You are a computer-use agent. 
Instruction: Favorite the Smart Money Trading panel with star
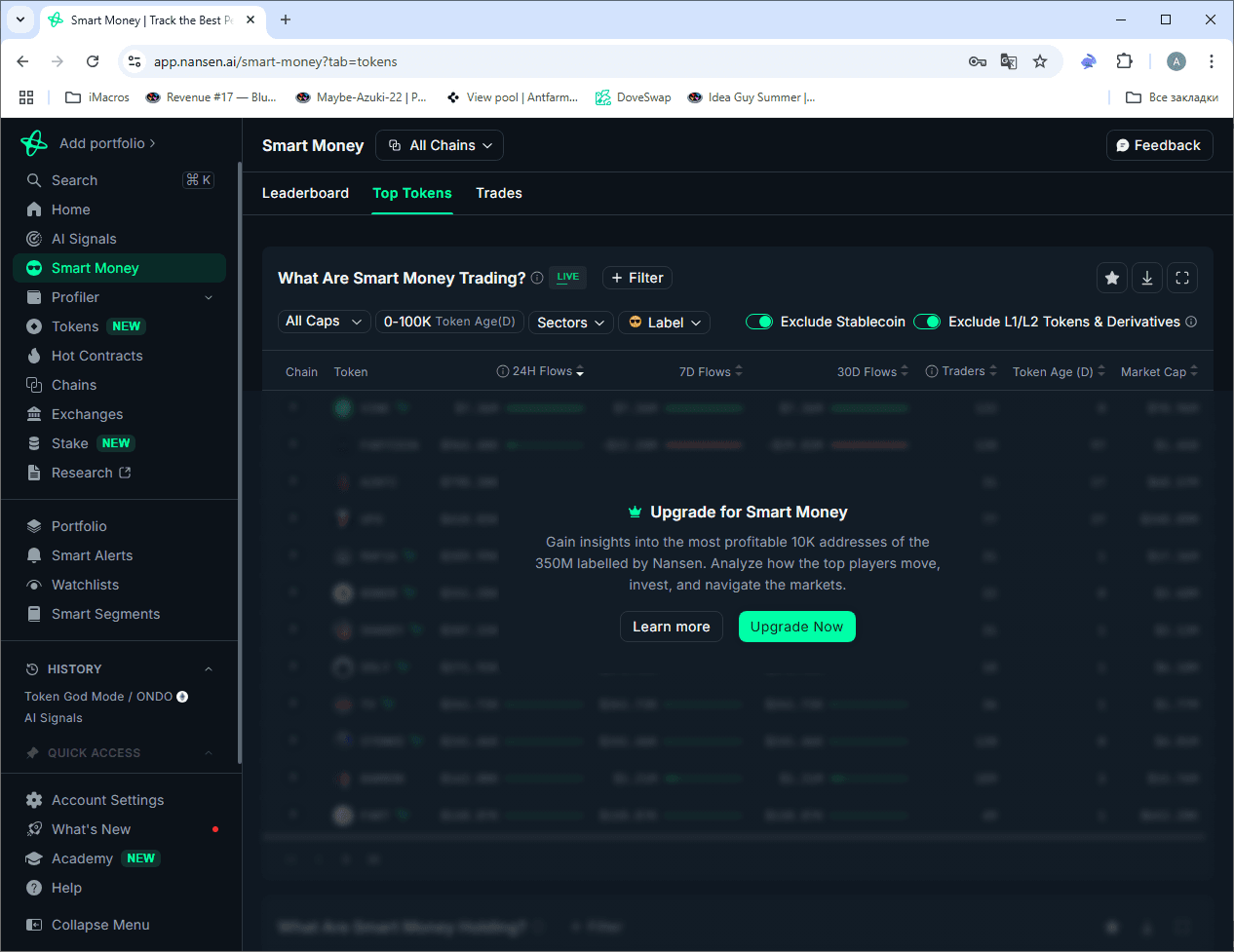tap(1112, 278)
